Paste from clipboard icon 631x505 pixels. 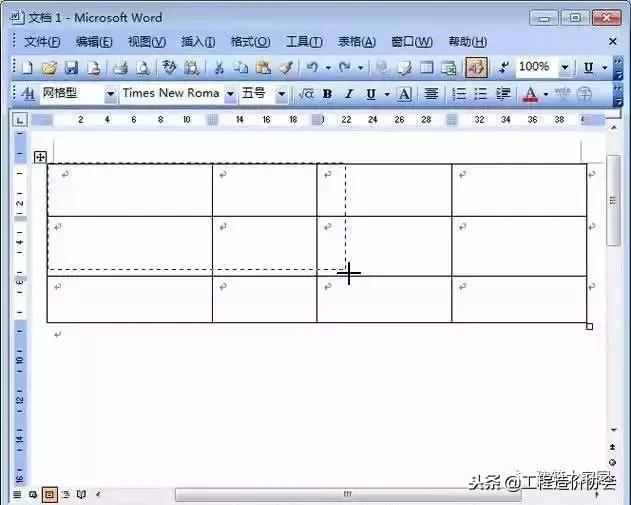(x=263, y=68)
